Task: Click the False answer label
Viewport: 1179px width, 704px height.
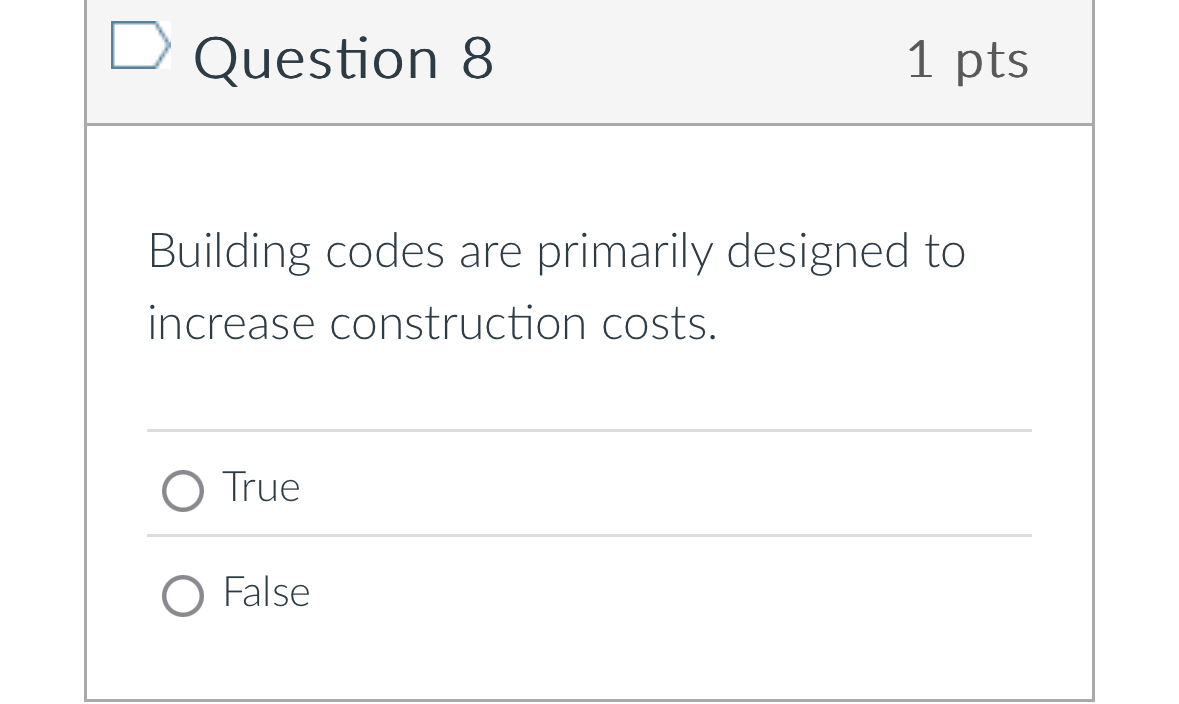Action: coord(266,592)
